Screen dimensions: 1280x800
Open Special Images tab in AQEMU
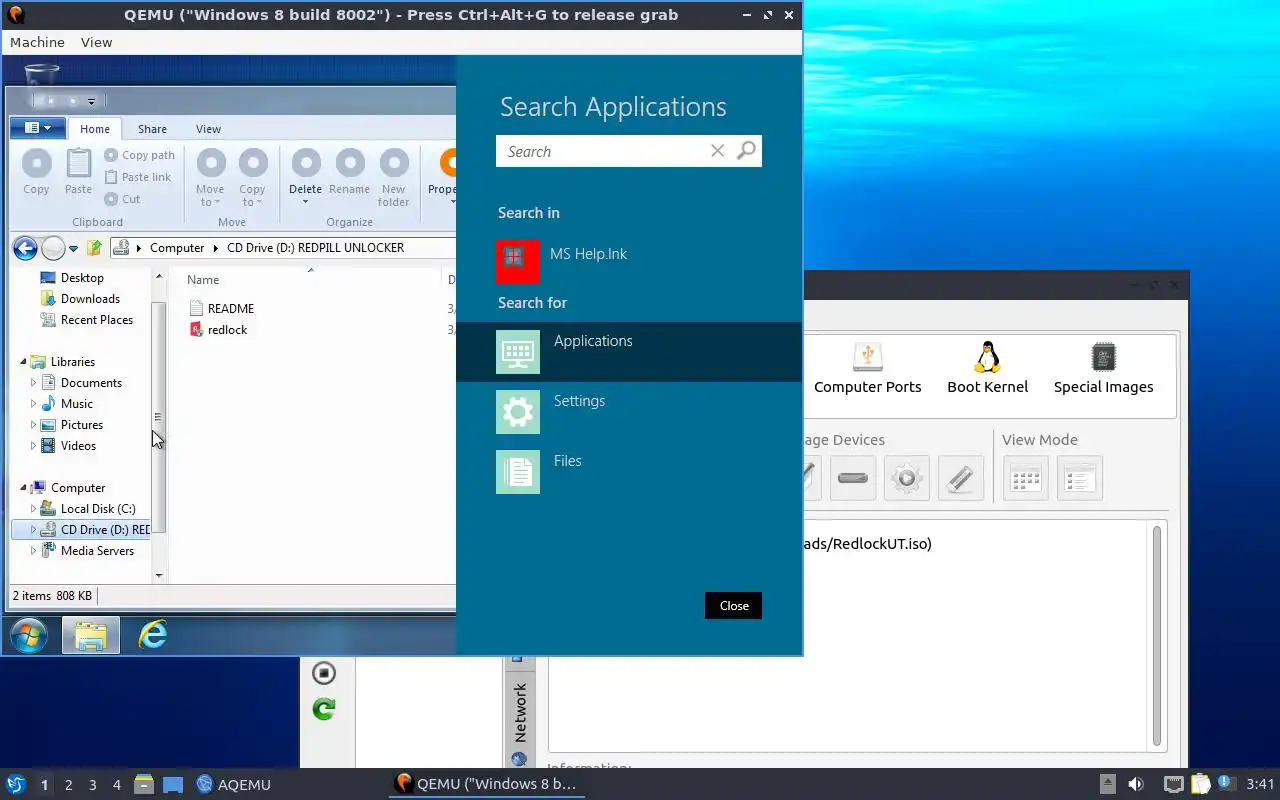1103,368
